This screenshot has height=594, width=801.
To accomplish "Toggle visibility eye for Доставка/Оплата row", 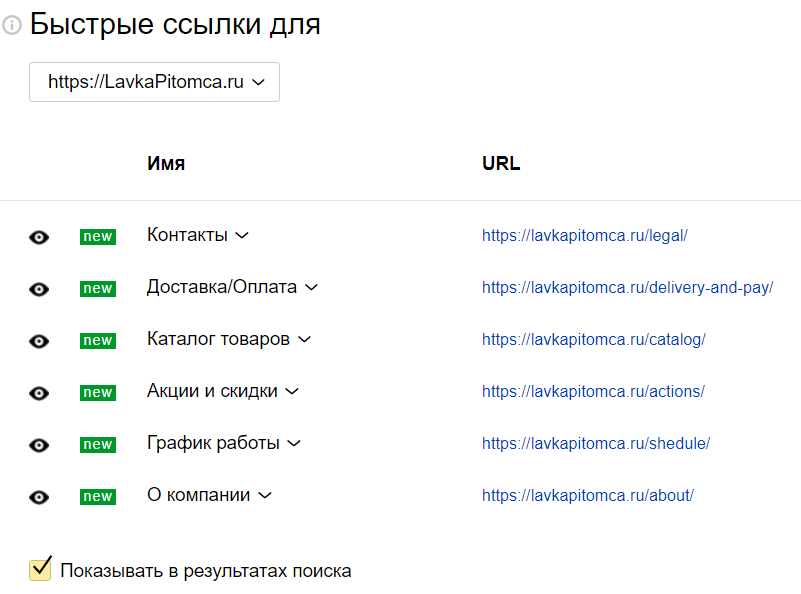I will [x=39, y=289].
